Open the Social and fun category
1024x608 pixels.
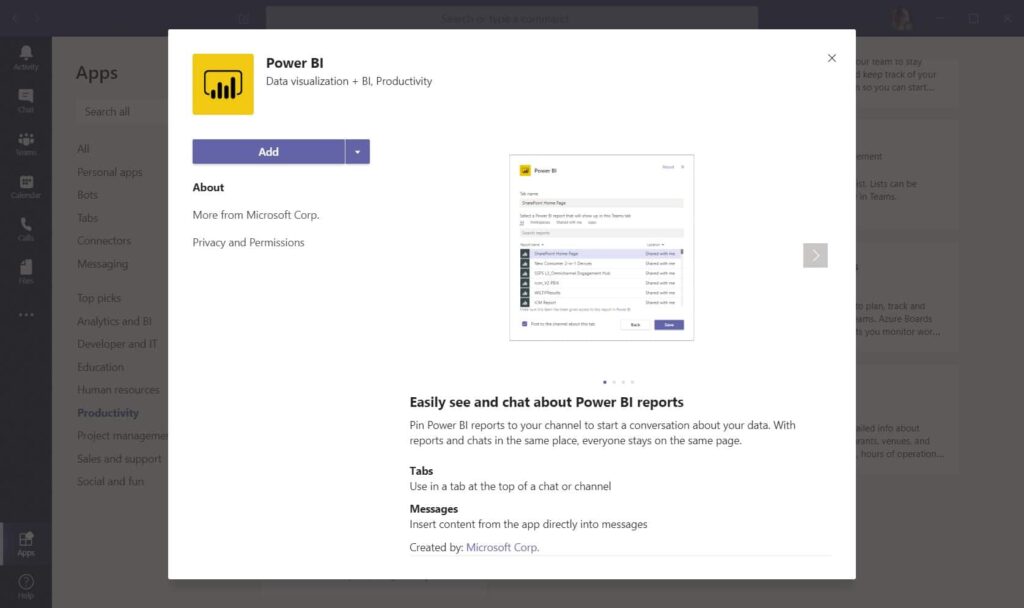coord(110,481)
